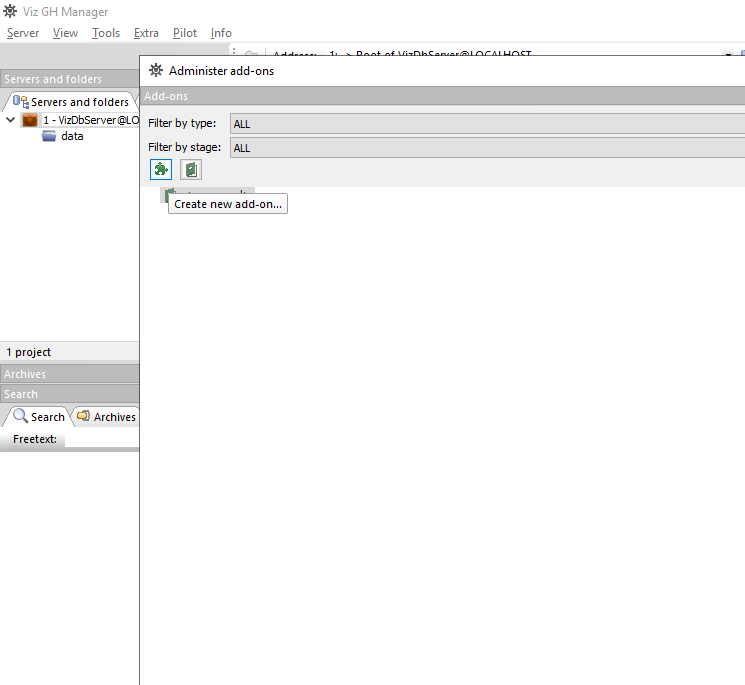Viewport: 745px width, 685px height.
Task: Open the Pilot menu
Action: pos(185,33)
